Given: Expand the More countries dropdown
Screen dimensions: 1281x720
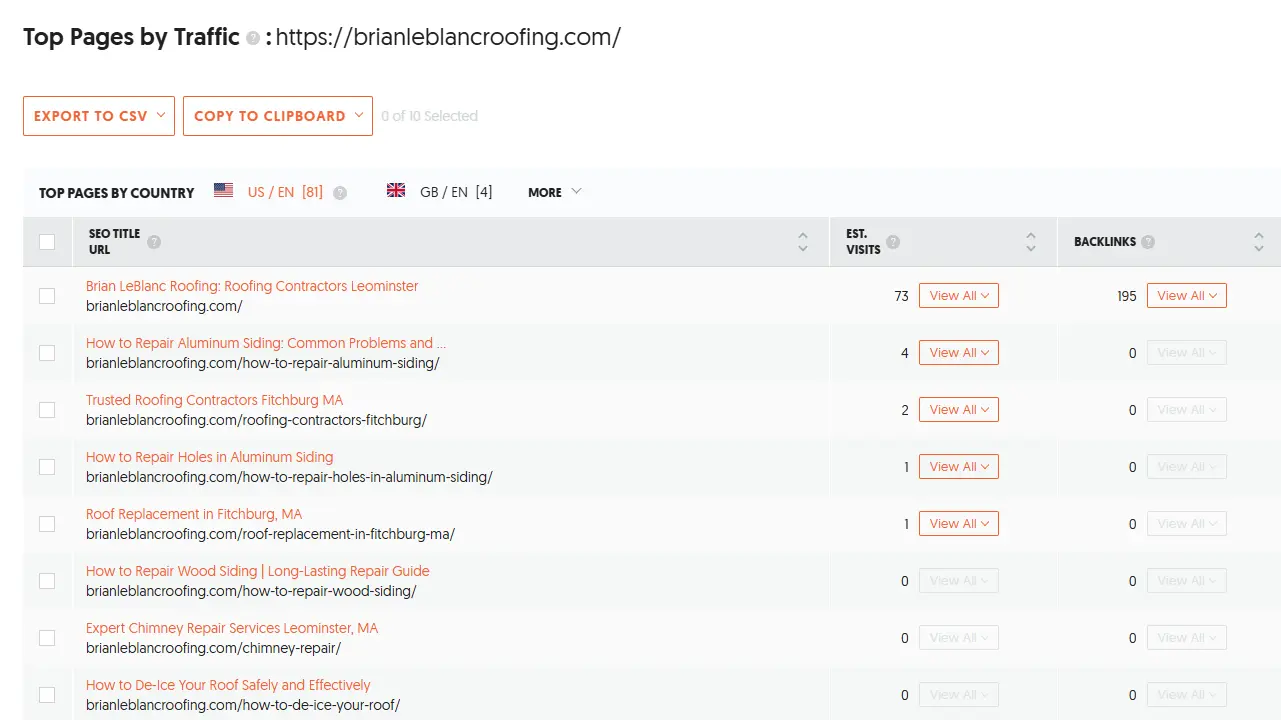Looking at the screenshot, I should [x=554, y=192].
